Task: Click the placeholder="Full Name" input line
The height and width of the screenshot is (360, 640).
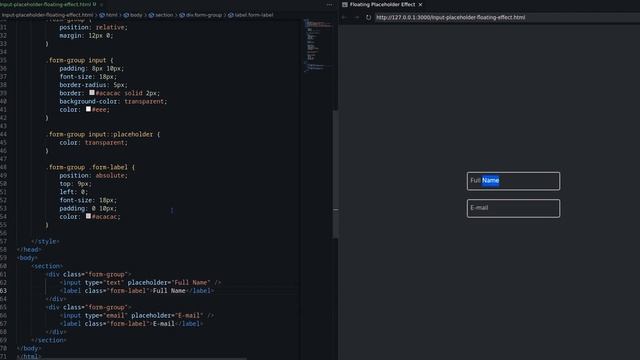Action: [x=140, y=282]
